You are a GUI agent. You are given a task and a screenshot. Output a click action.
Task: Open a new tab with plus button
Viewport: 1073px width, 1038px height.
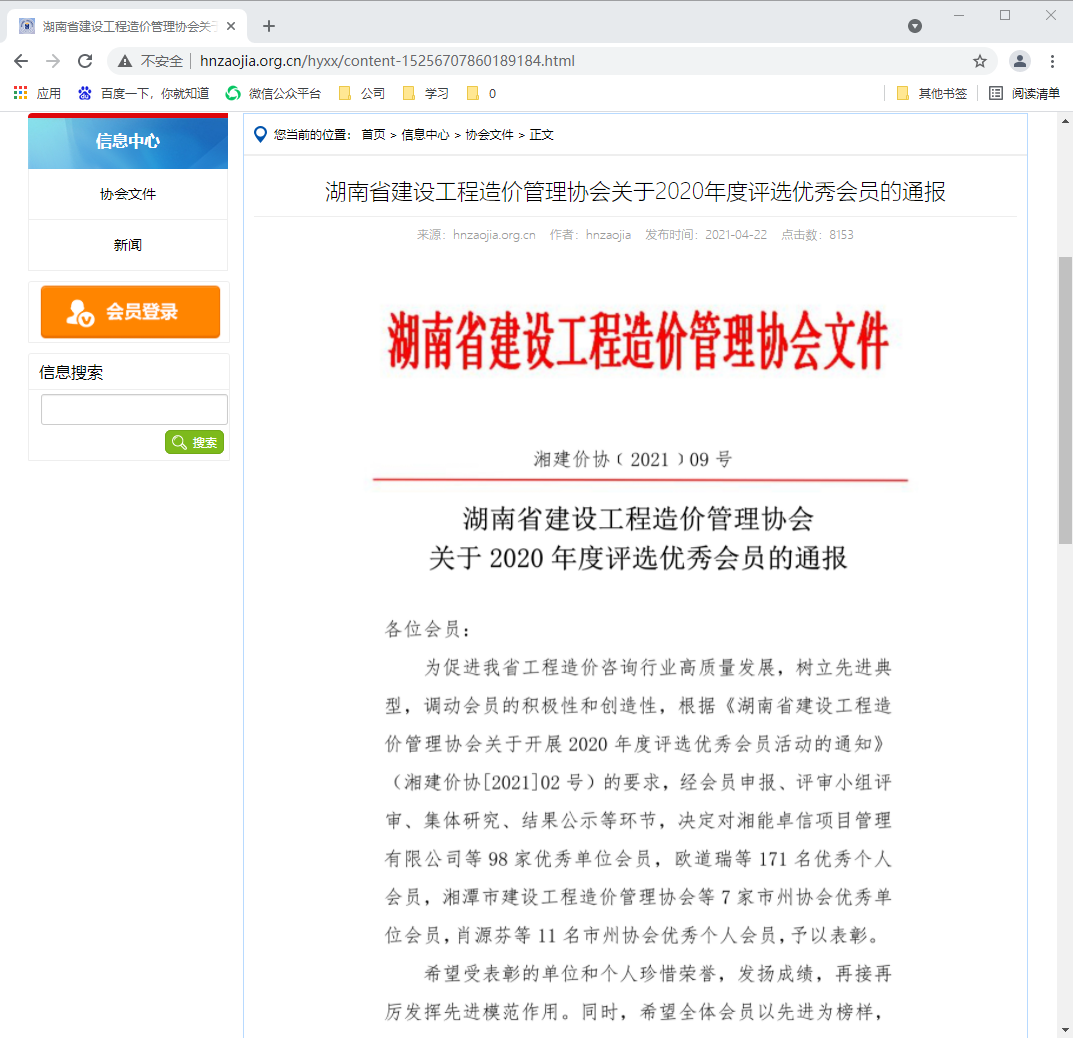(269, 26)
